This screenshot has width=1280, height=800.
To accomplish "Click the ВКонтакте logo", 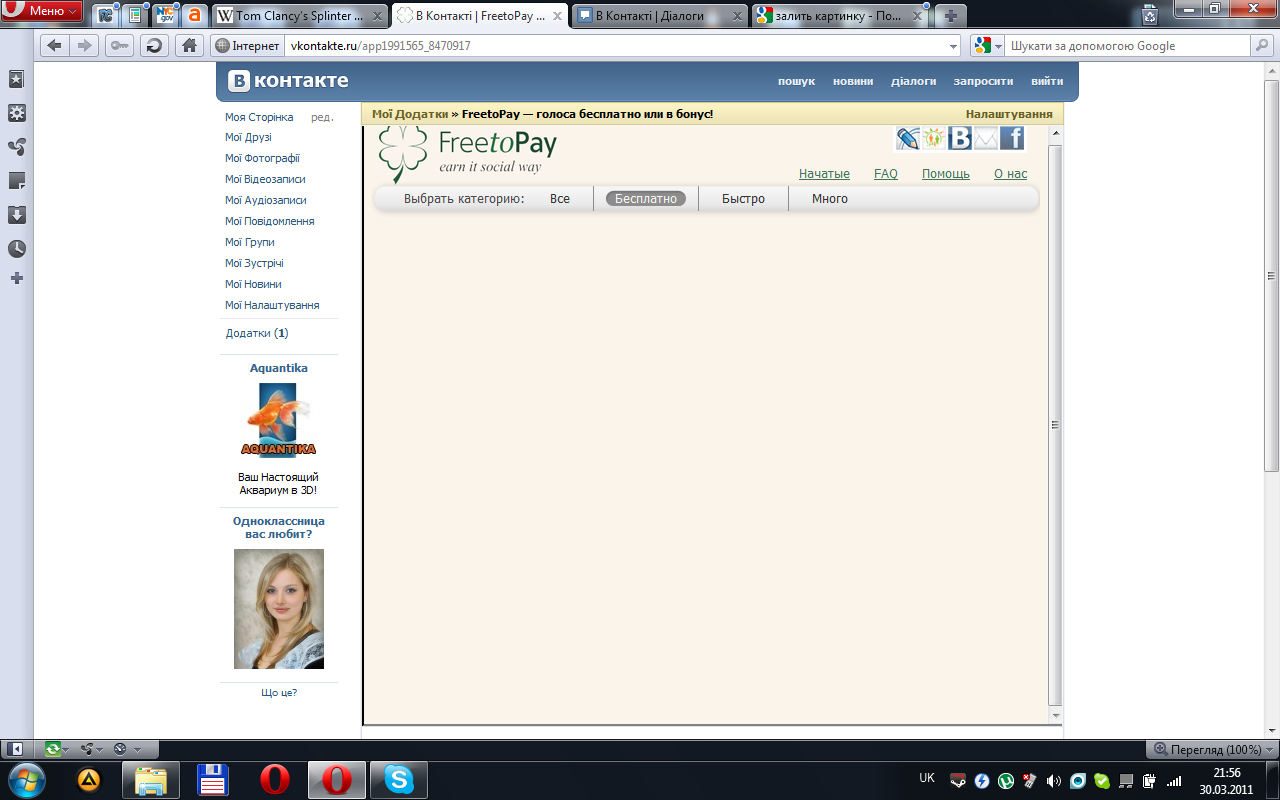I will coord(288,81).
